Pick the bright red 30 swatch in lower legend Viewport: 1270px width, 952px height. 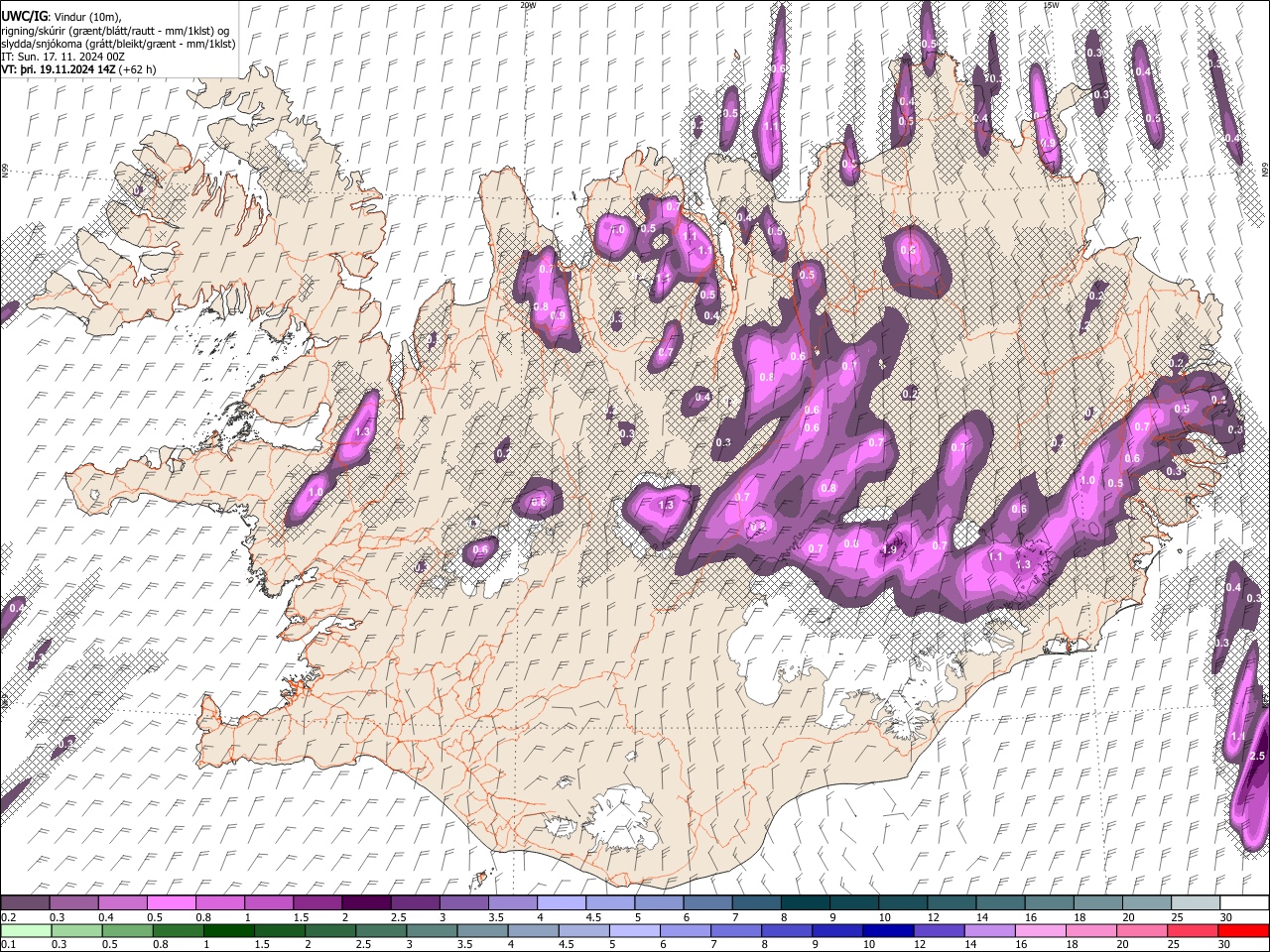1243,930
